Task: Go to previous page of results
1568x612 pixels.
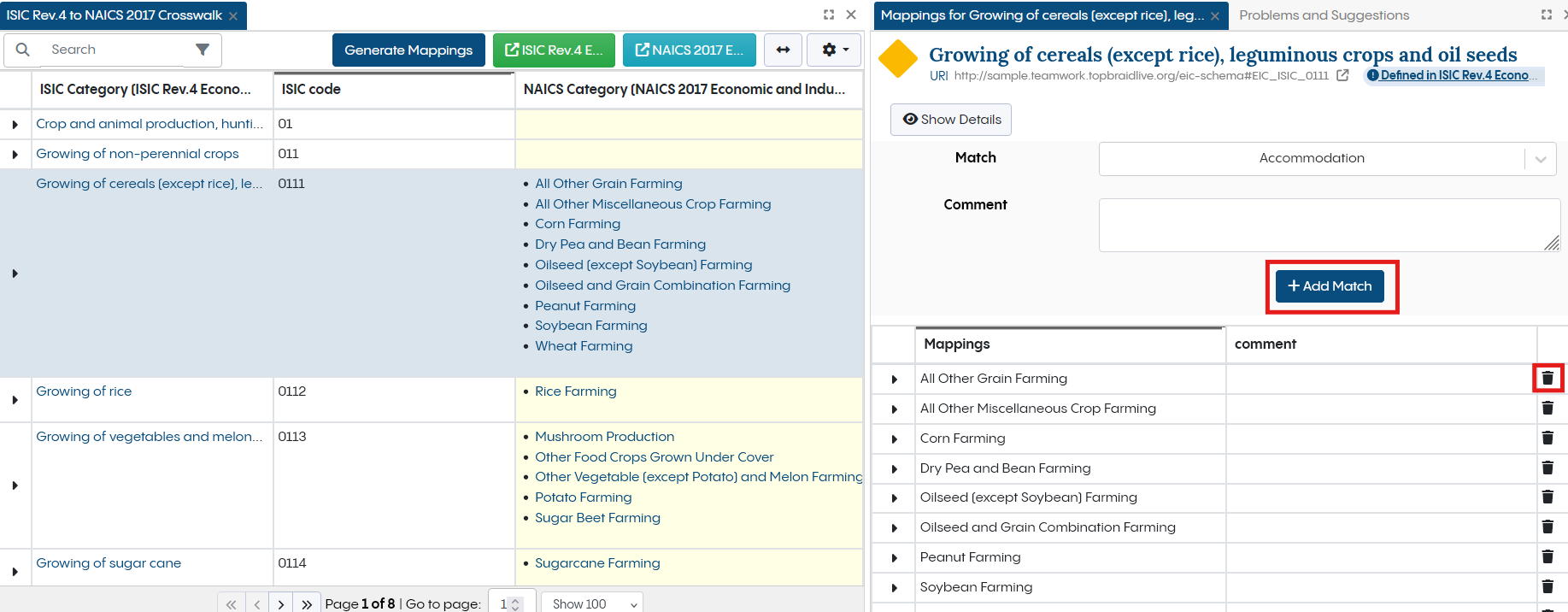Action: (x=257, y=603)
